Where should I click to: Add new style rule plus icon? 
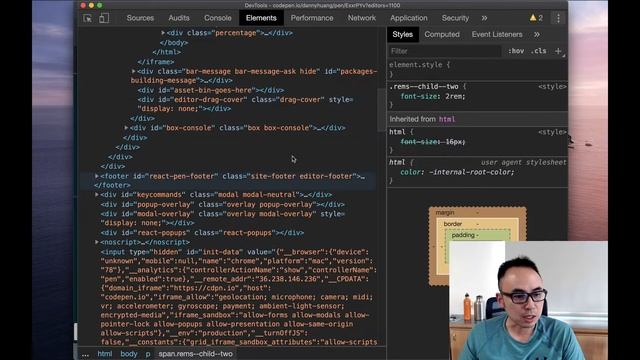[558, 51]
